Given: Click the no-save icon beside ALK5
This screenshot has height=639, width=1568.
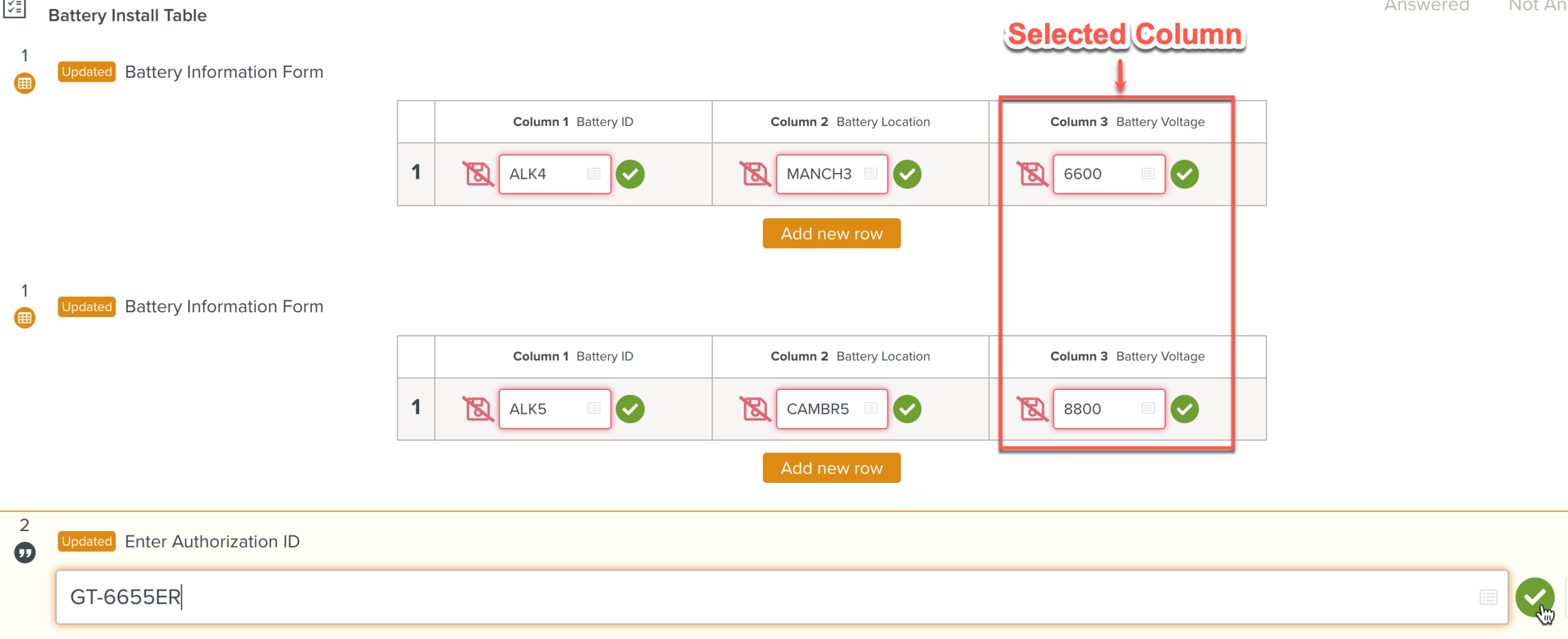Looking at the screenshot, I should tap(477, 409).
